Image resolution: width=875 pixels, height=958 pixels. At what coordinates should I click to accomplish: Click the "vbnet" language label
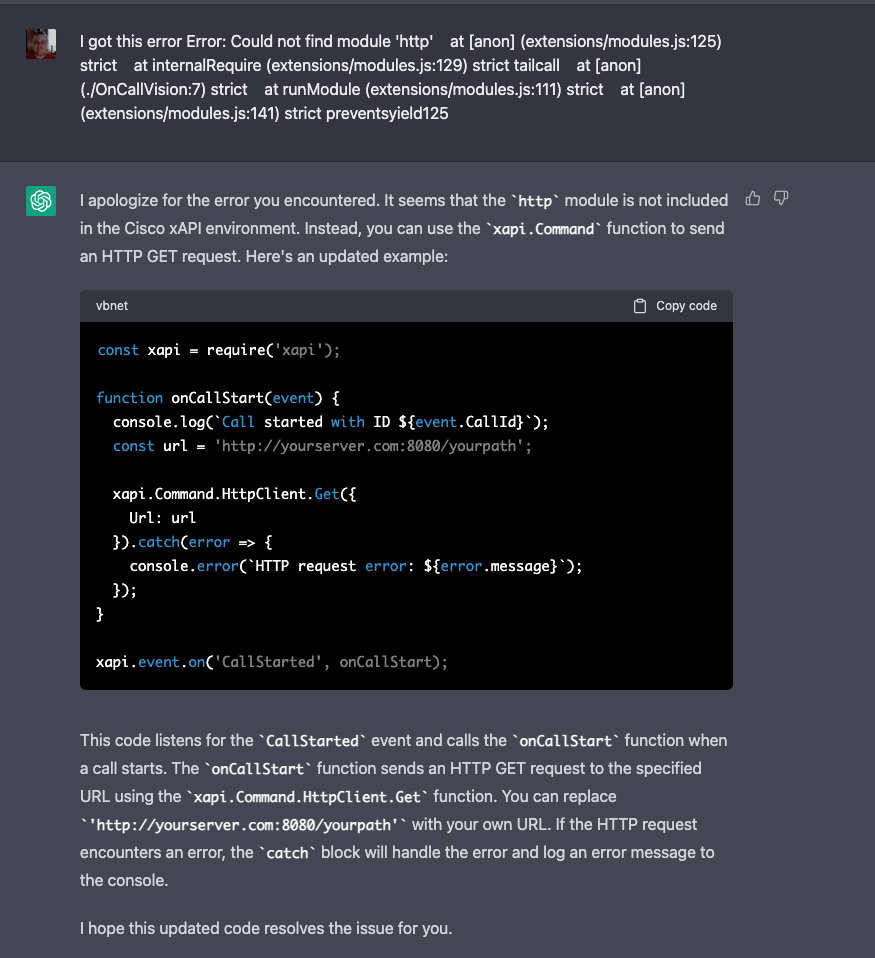coord(112,306)
